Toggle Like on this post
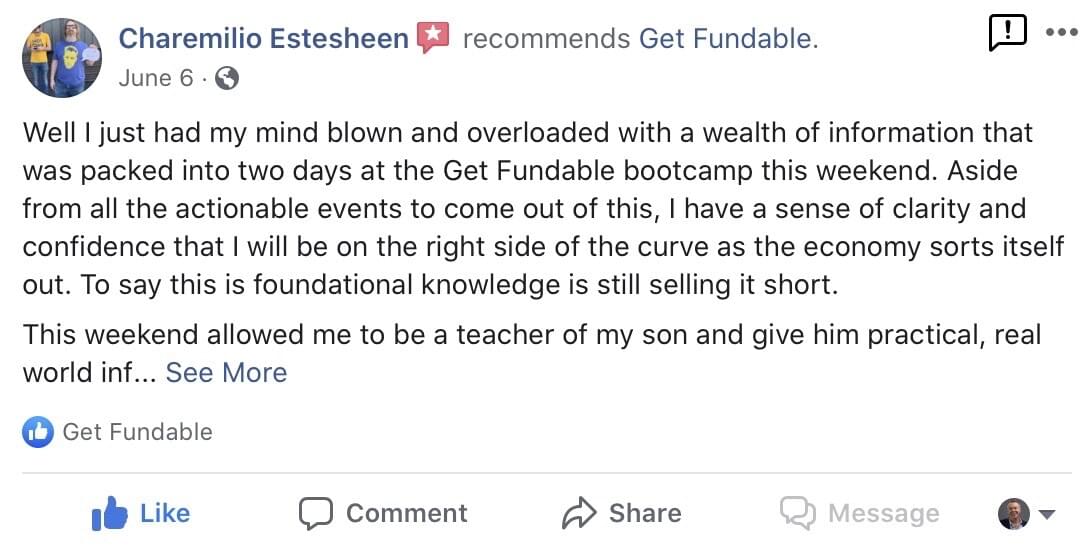The width and height of the screenshot is (1083, 552). pos(141,513)
